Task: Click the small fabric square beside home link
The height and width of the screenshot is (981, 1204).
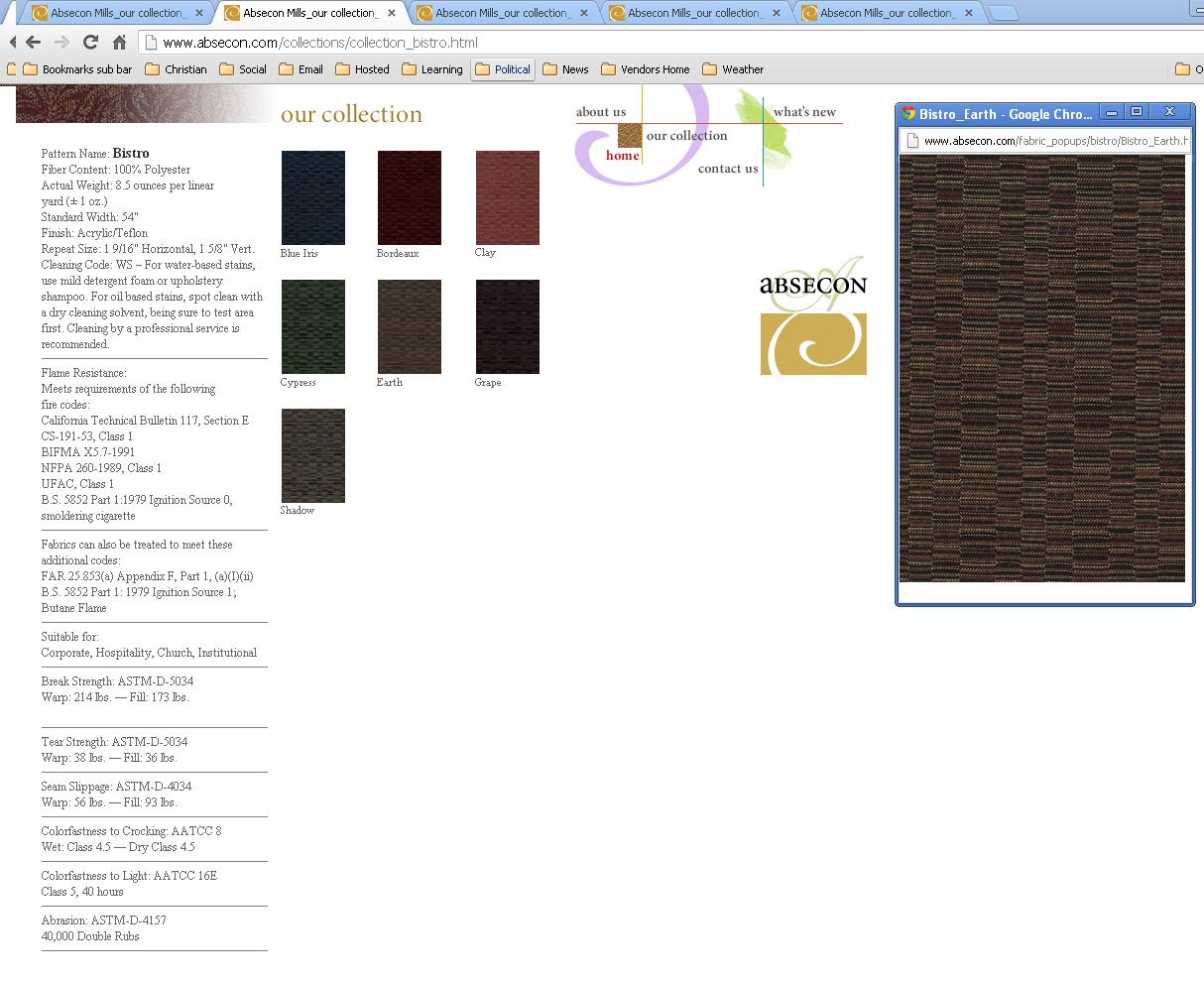Action: (x=630, y=136)
